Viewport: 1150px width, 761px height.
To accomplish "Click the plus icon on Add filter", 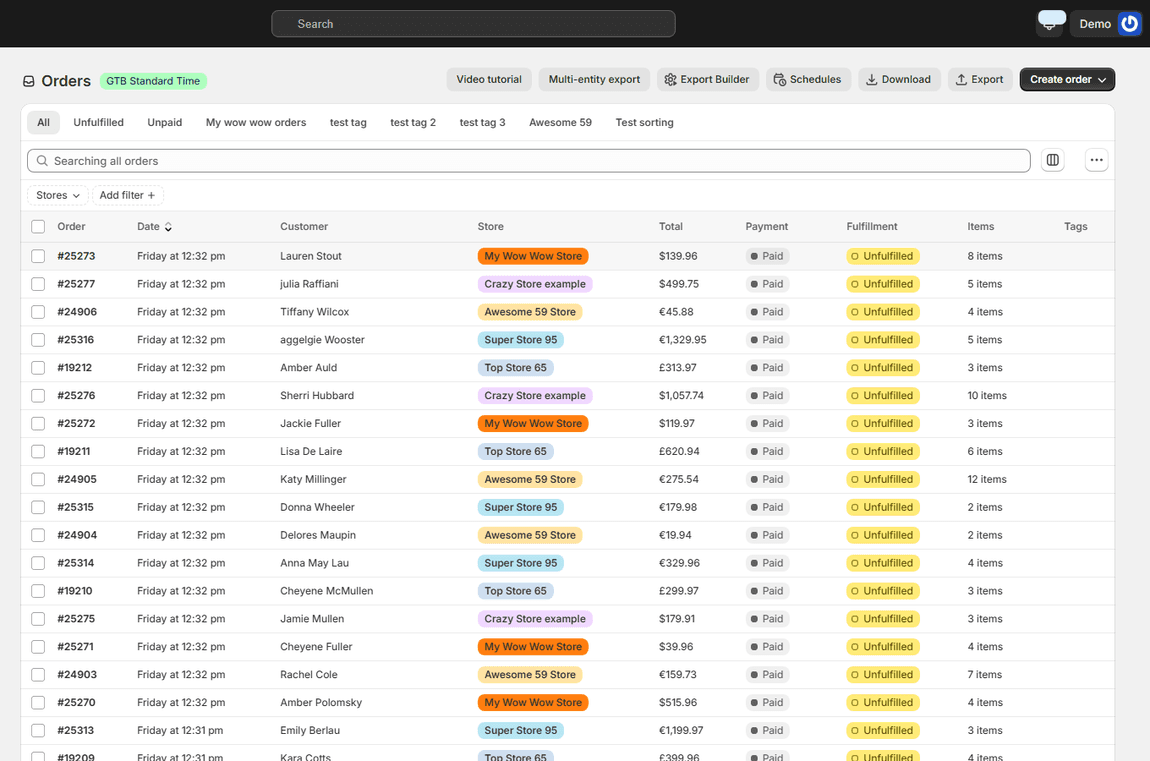I will [151, 195].
